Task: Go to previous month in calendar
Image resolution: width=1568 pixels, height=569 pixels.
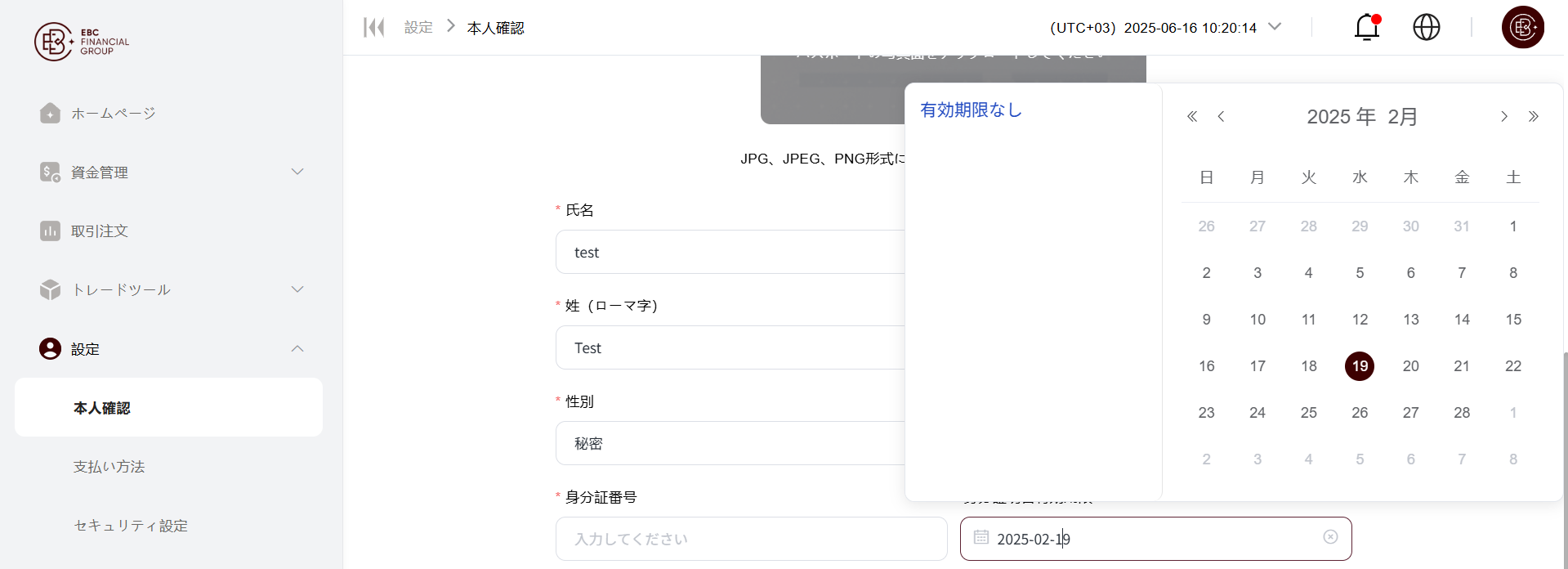Action: click(1221, 117)
